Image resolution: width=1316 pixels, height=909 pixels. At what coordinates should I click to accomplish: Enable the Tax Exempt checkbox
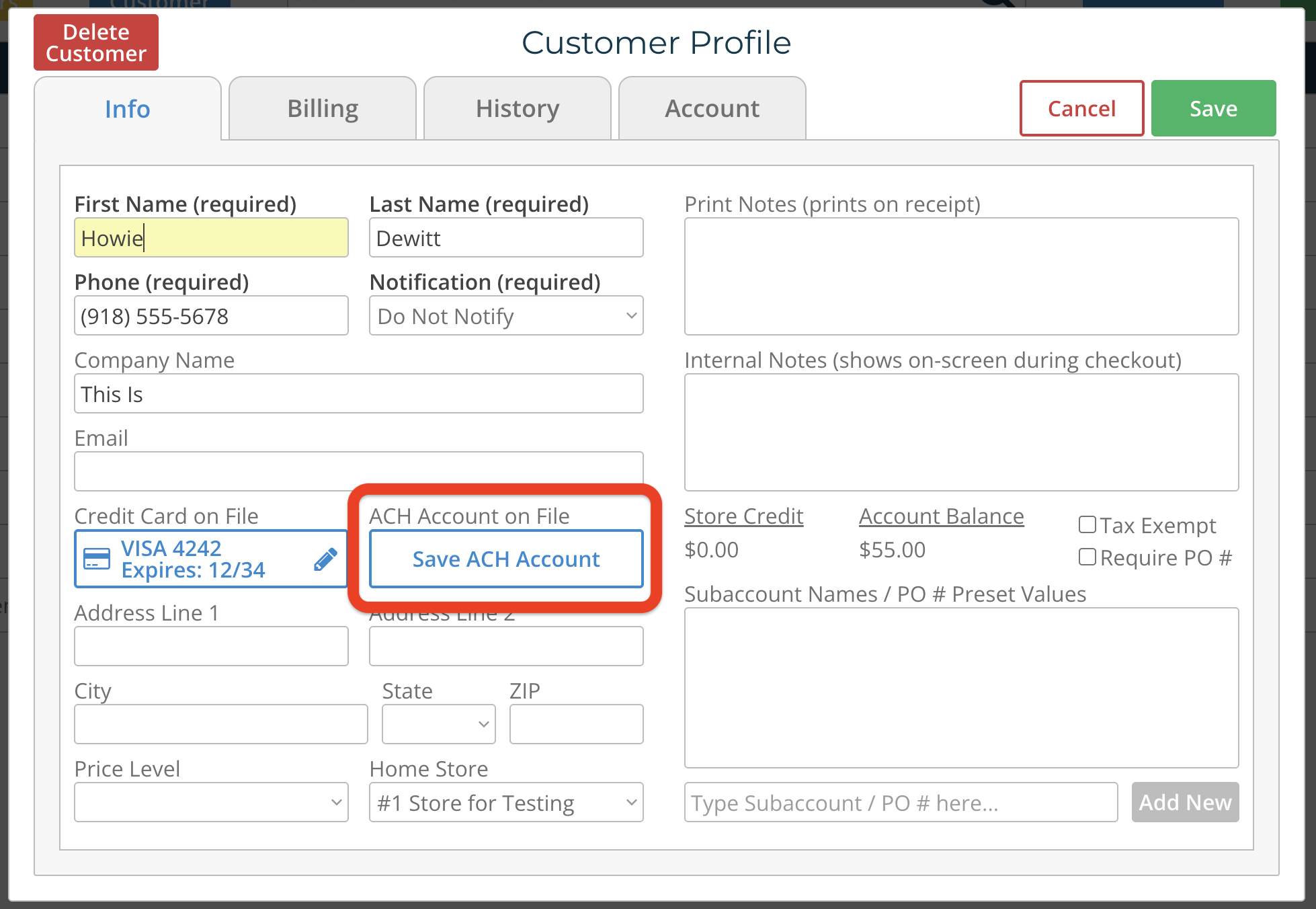(x=1087, y=524)
